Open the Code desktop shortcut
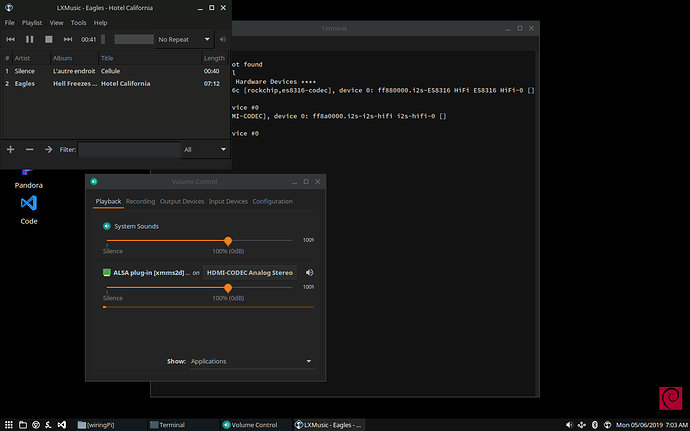The image size is (690, 431). [x=29, y=210]
